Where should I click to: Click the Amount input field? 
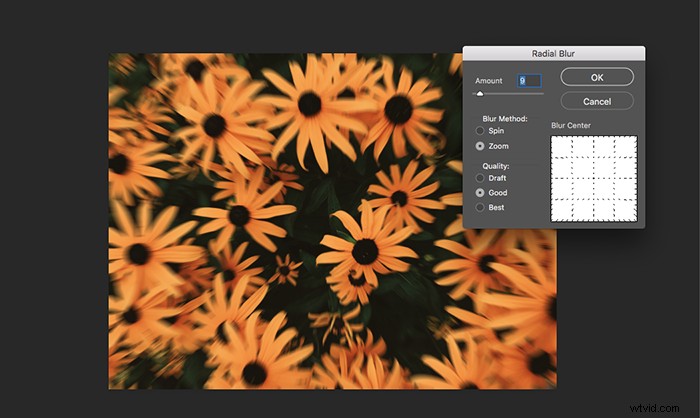pyautogui.click(x=529, y=80)
